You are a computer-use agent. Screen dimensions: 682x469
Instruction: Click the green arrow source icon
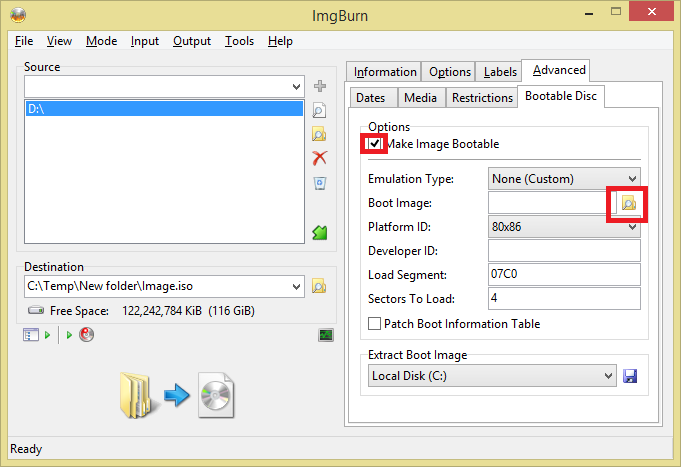point(320,232)
